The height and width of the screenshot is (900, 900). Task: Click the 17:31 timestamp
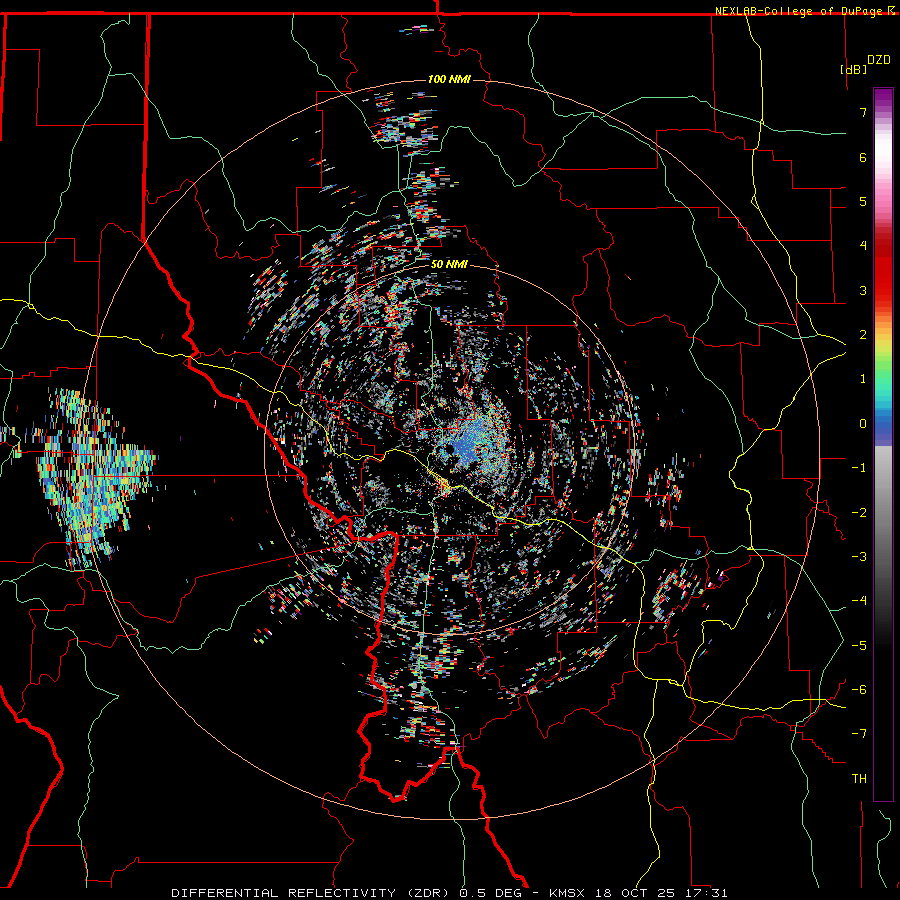(706, 893)
